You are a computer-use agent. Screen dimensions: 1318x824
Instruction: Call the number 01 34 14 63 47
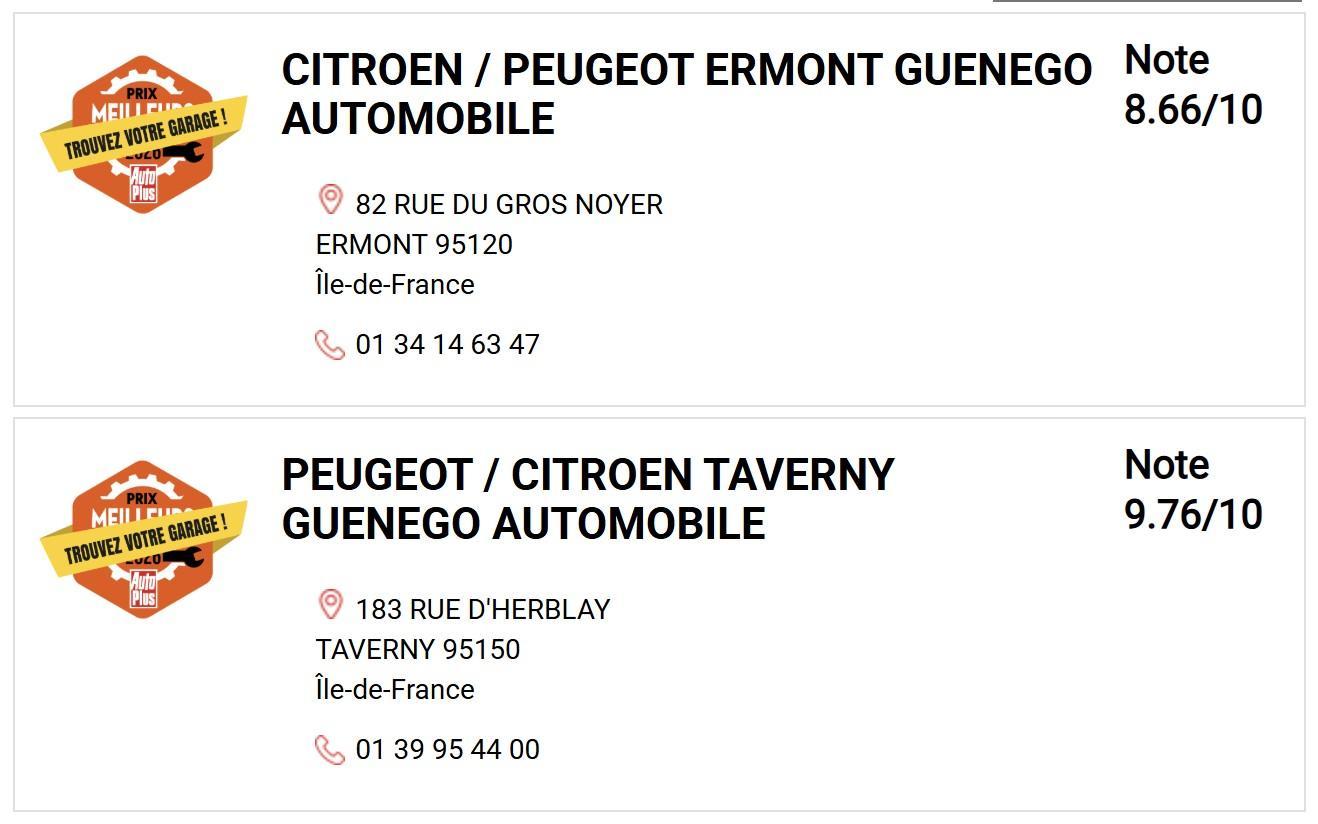(447, 345)
